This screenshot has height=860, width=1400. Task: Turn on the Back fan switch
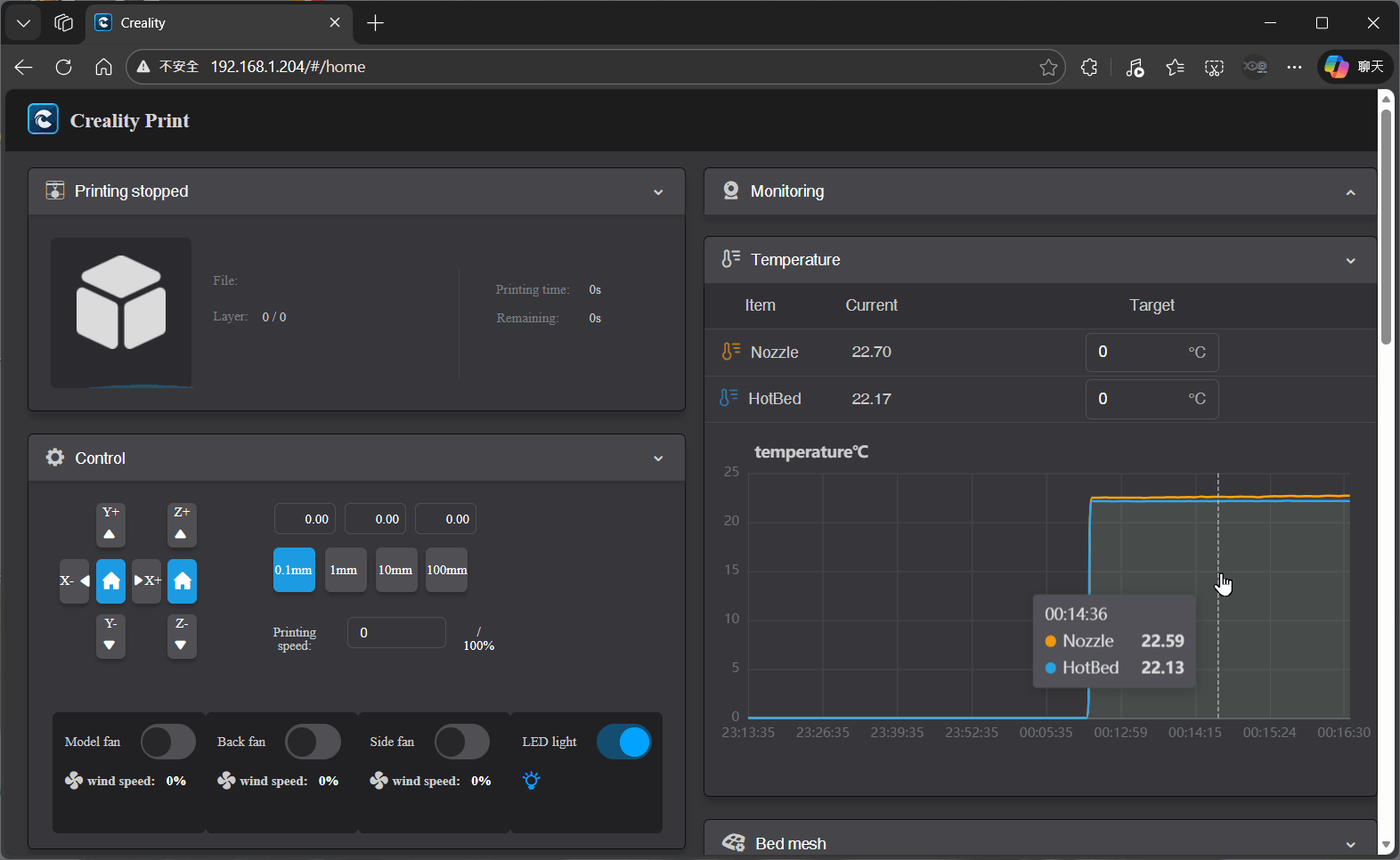(313, 742)
